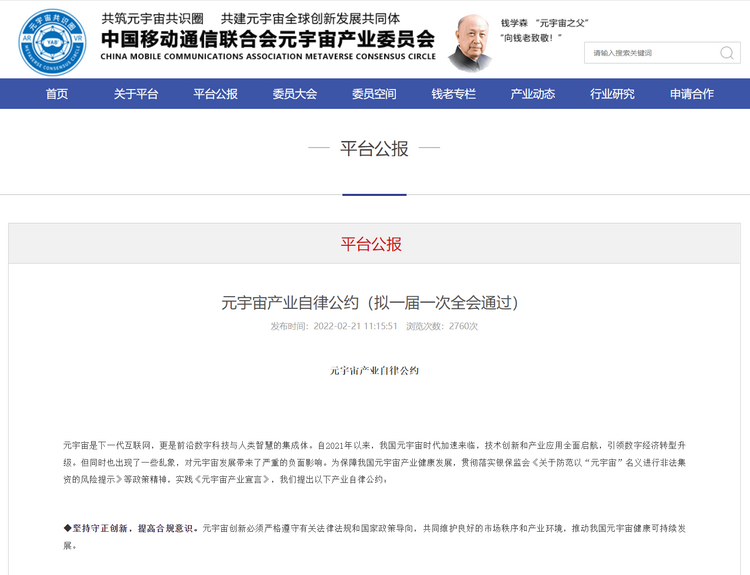Open the 钱老专栏 navigation item
This screenshot has width=750, height=575.
point(454,94)
